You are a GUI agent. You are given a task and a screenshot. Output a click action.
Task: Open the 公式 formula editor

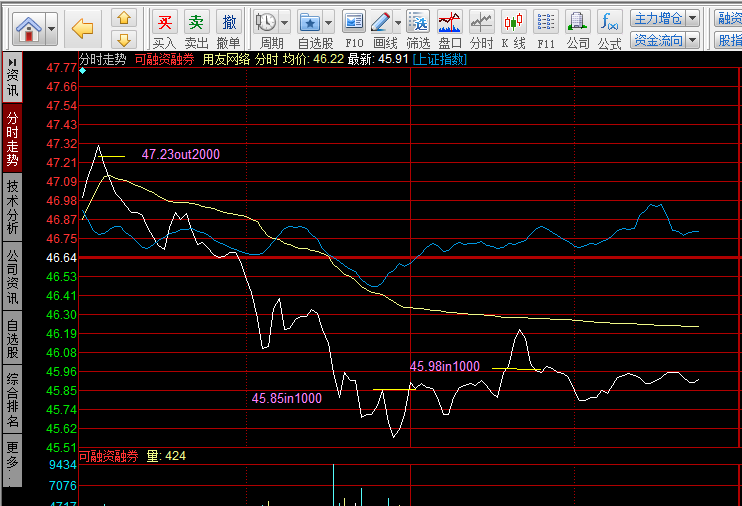pos(610,29)
